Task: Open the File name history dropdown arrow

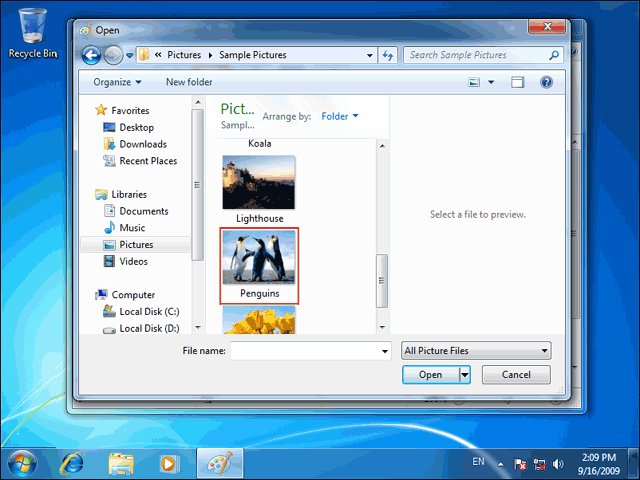Action: [x=384, y=351]
